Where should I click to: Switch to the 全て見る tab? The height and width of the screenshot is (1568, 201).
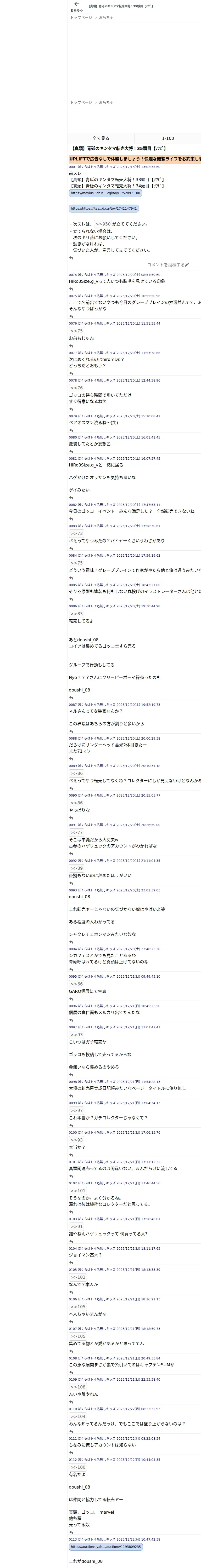100,138
